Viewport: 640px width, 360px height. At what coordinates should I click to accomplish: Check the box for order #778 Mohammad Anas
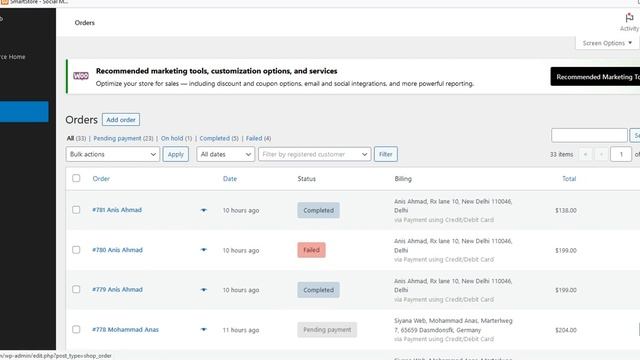[76, 329]
